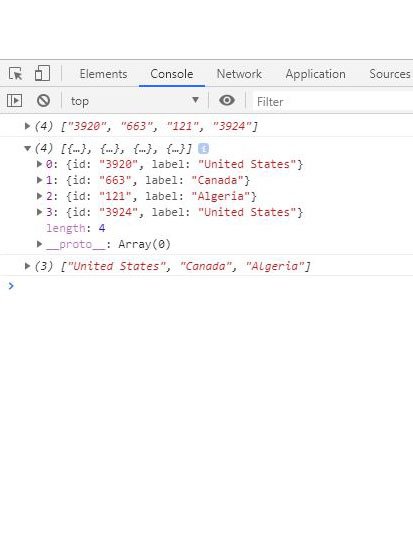Toggle the device toolbar icon
413x549 pixels.
coord(42,74)
